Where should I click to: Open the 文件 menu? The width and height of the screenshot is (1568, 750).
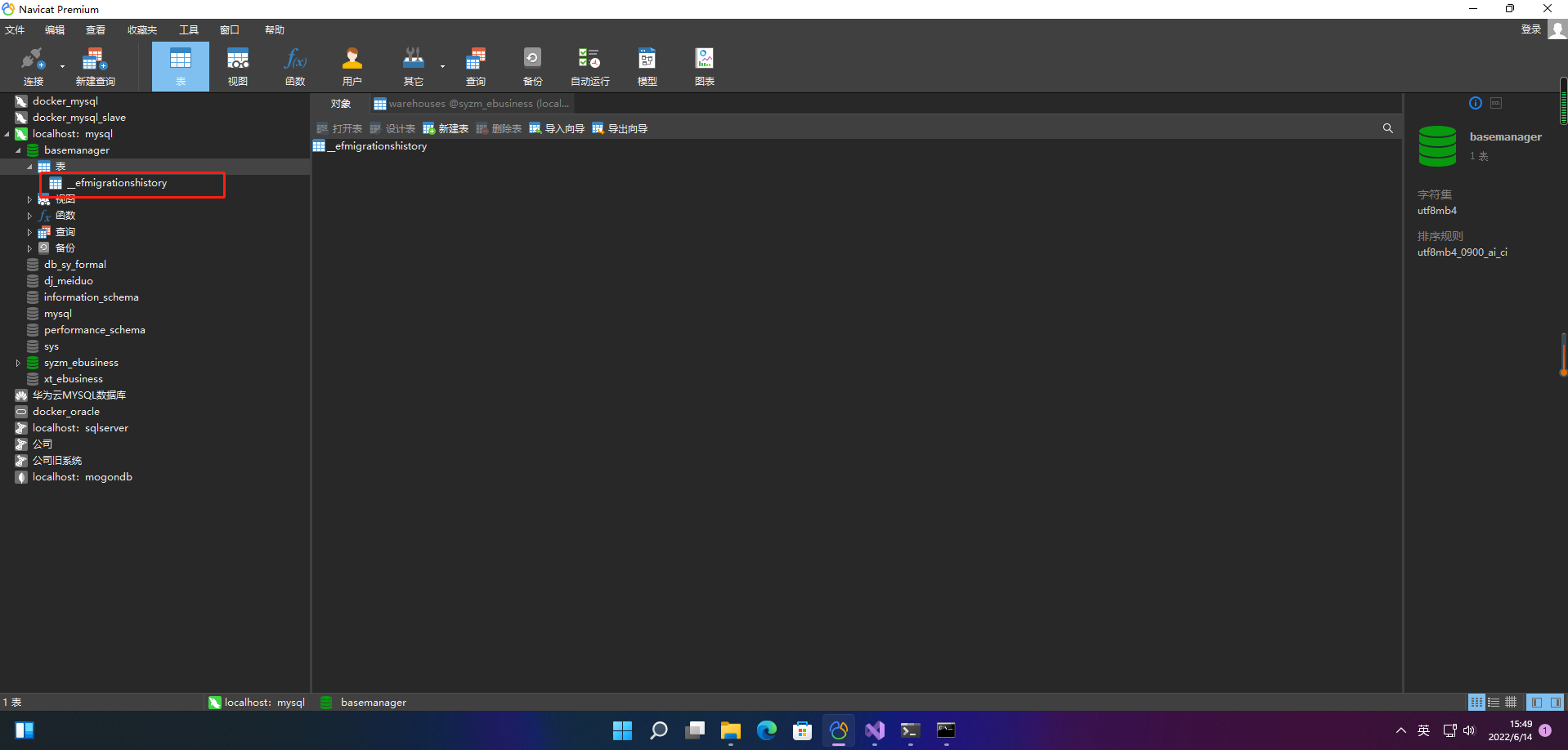pos(15,30)
